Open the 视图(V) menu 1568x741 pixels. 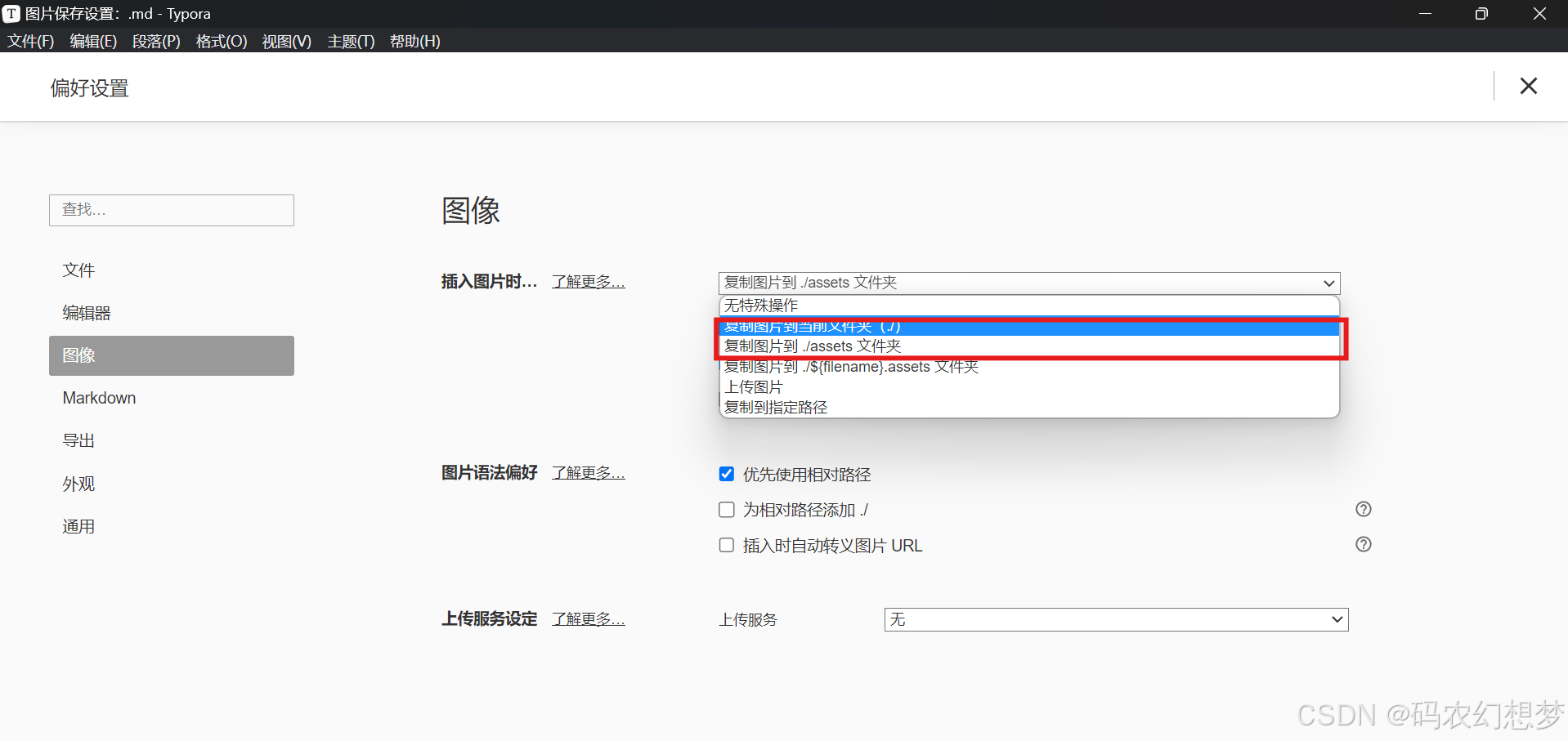coord(286,41)
